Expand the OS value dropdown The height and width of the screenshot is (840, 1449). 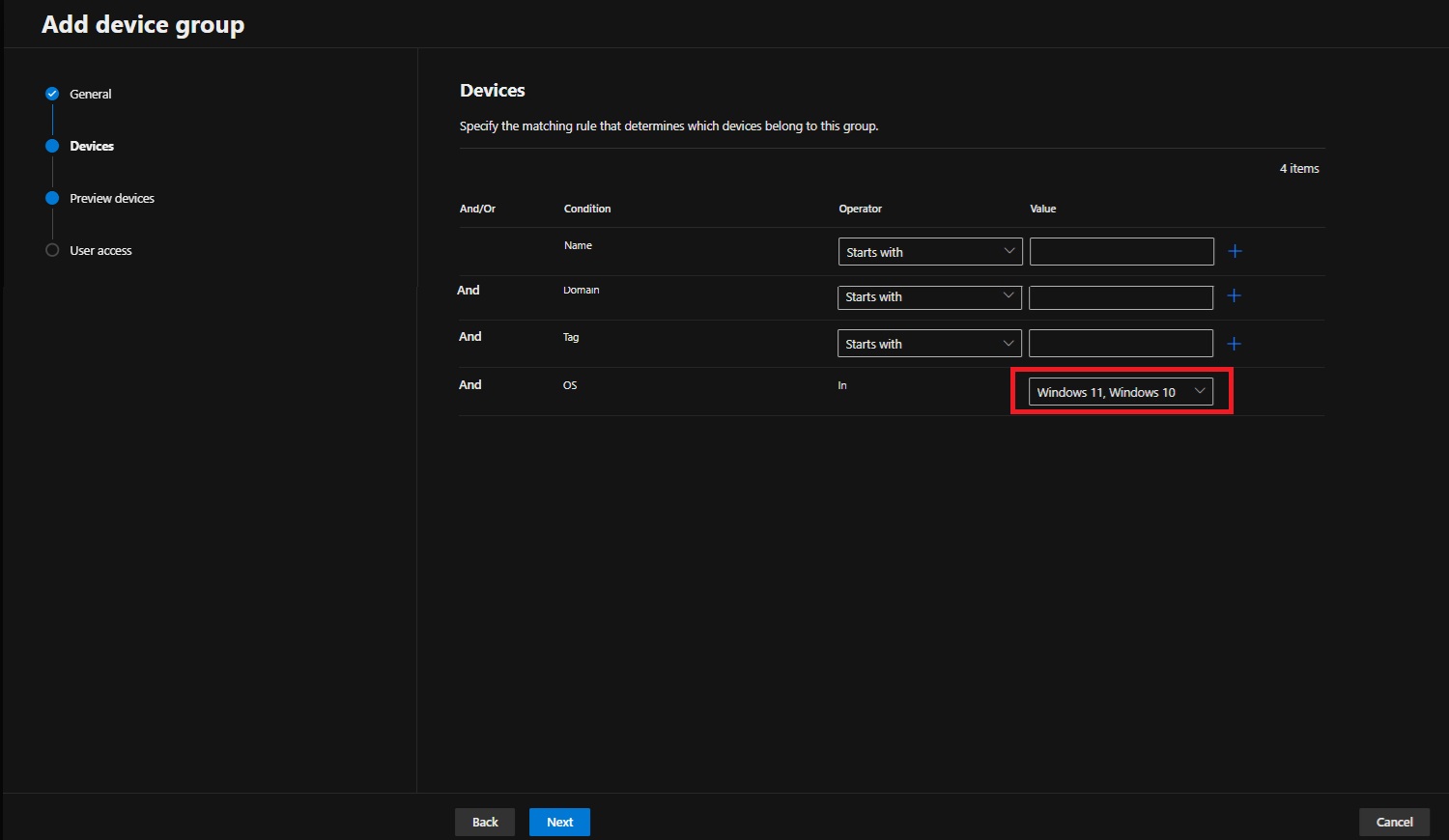tap(1121, 392)
